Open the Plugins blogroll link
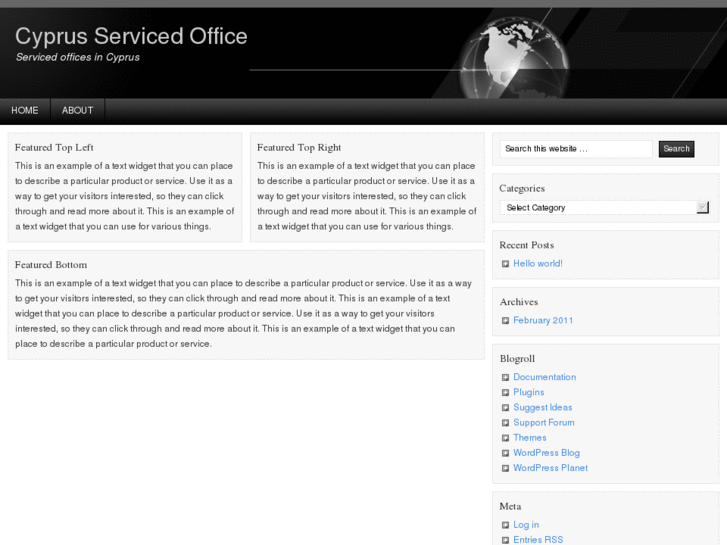 click(529, 392)
